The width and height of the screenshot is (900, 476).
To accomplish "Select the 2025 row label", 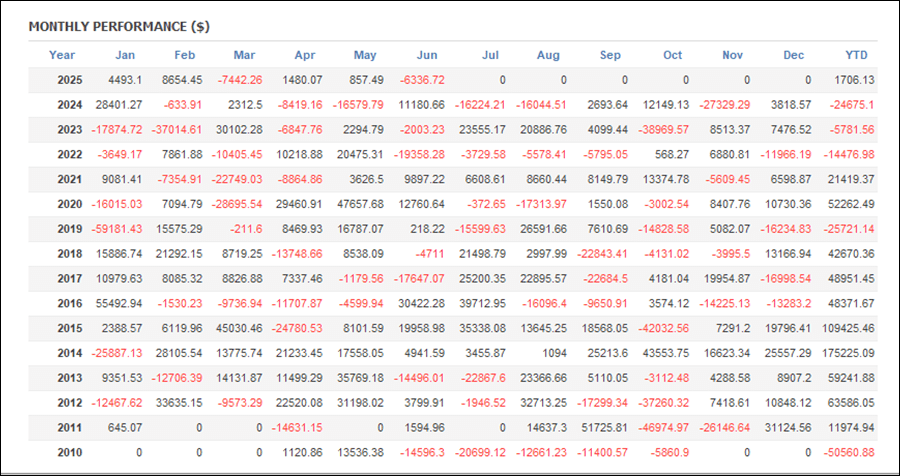I will [x=70, y=80].
